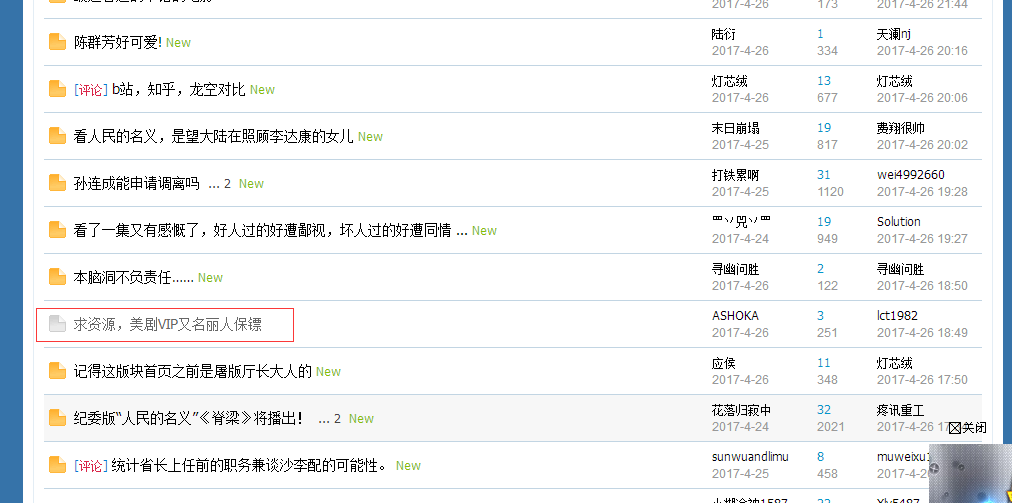Click folder icon beside 孙连成能申请调离吗 thread
The width and height of the screenshot is (1012, 503).
(x=57, y=183)
